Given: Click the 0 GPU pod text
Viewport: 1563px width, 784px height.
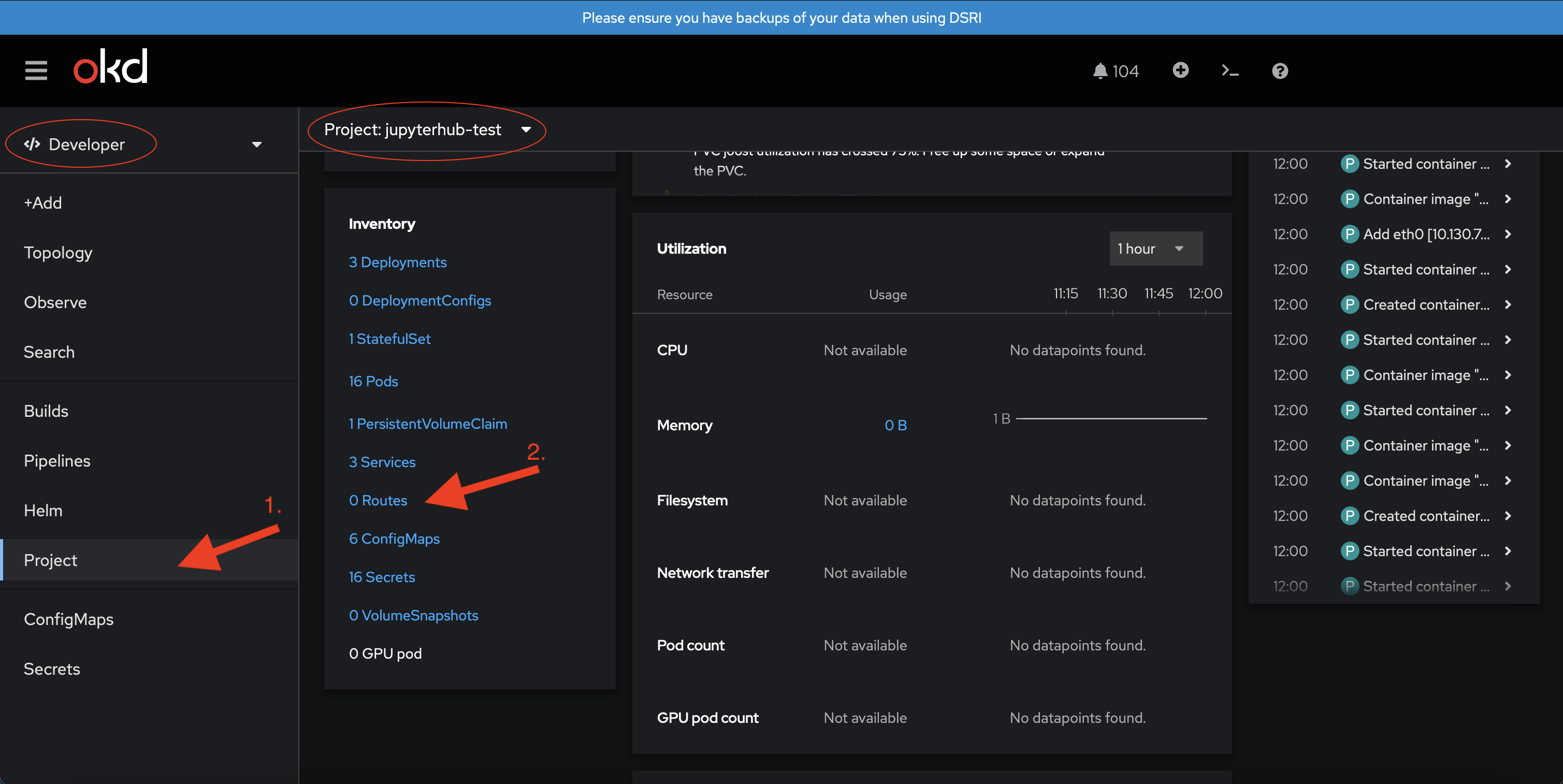Looking at the screenshot, I should coord(385,653).
